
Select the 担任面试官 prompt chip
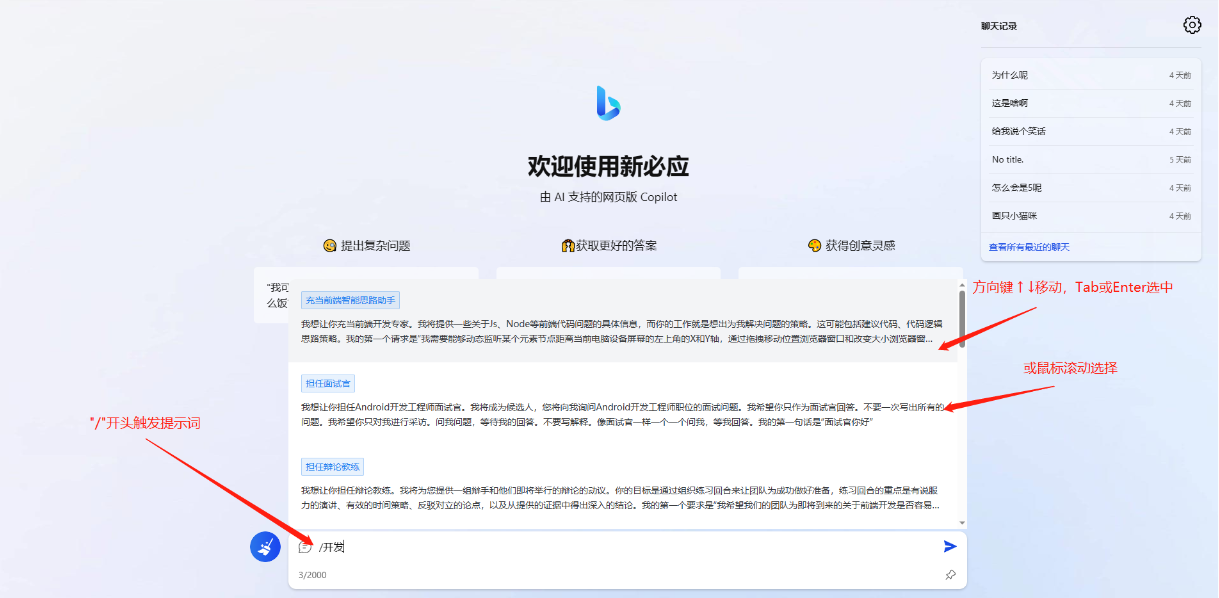328,380
